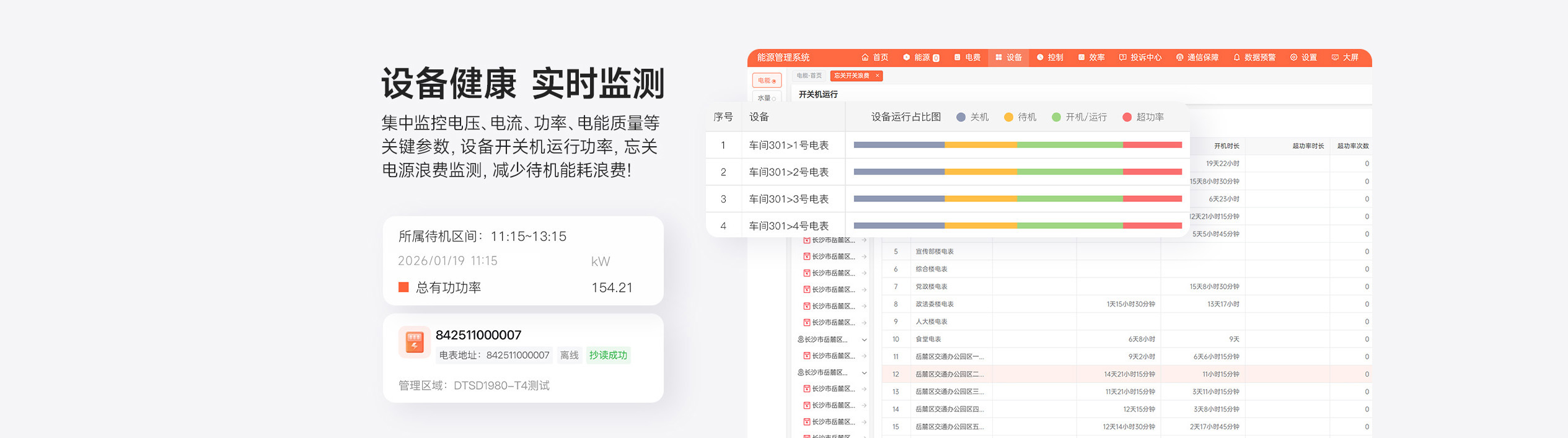
Task: Switch to the 电能-首页 tab
Action: [x=809, y=76]
